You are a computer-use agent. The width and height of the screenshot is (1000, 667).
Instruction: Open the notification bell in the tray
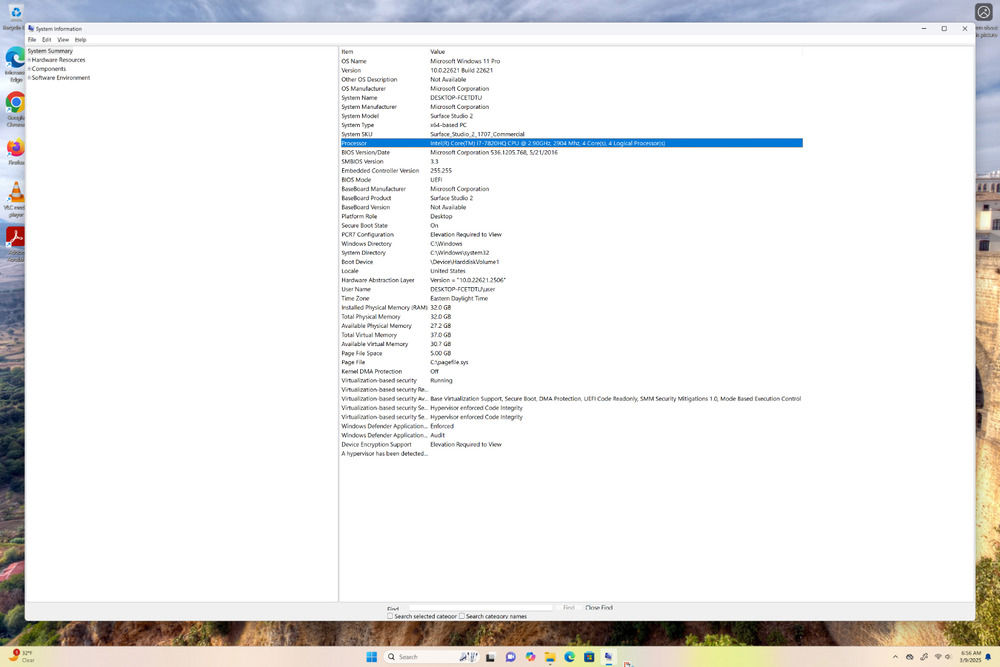(988, 657)
